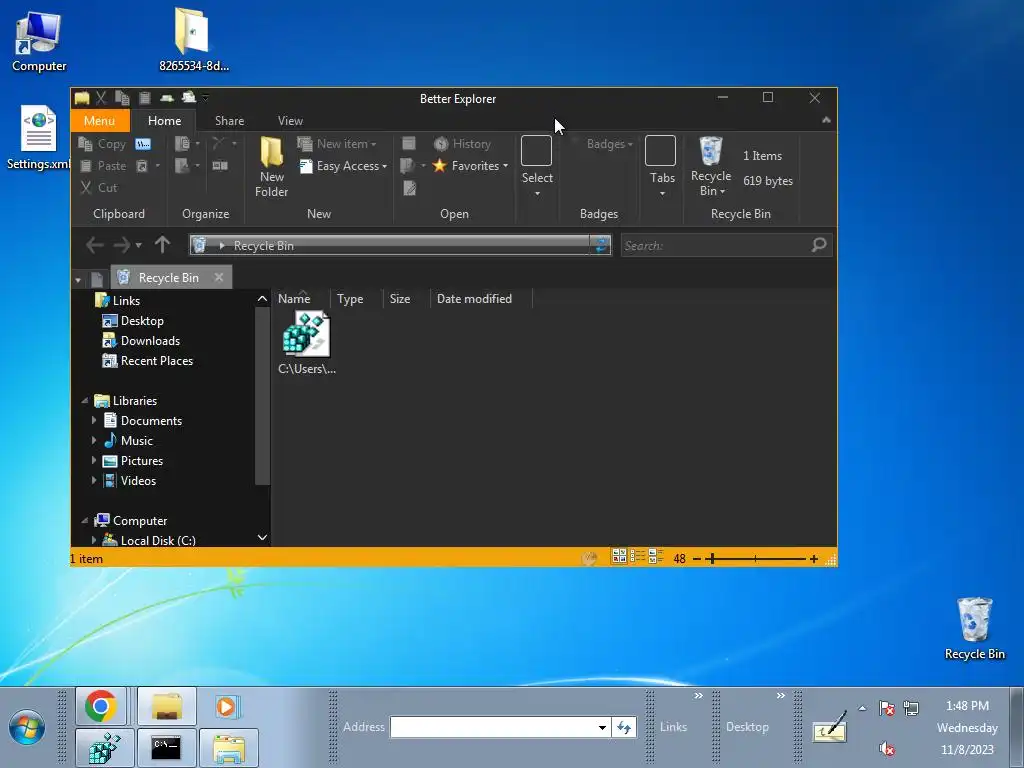Image resolution: width=1024 pixels, height=768 pixels.
Task: Collapse the ribbon with the top-right chevron
Action: tap(826, 120)
